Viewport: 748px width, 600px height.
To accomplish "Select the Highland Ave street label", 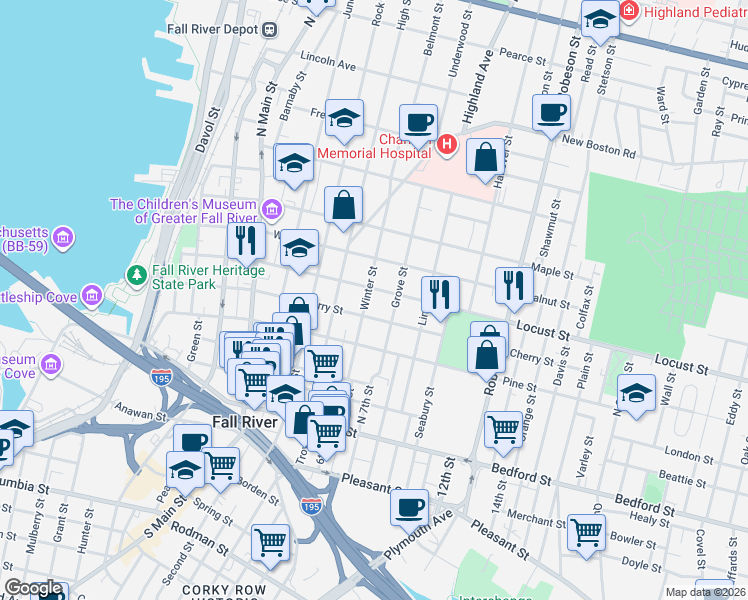I will [478, 86].
